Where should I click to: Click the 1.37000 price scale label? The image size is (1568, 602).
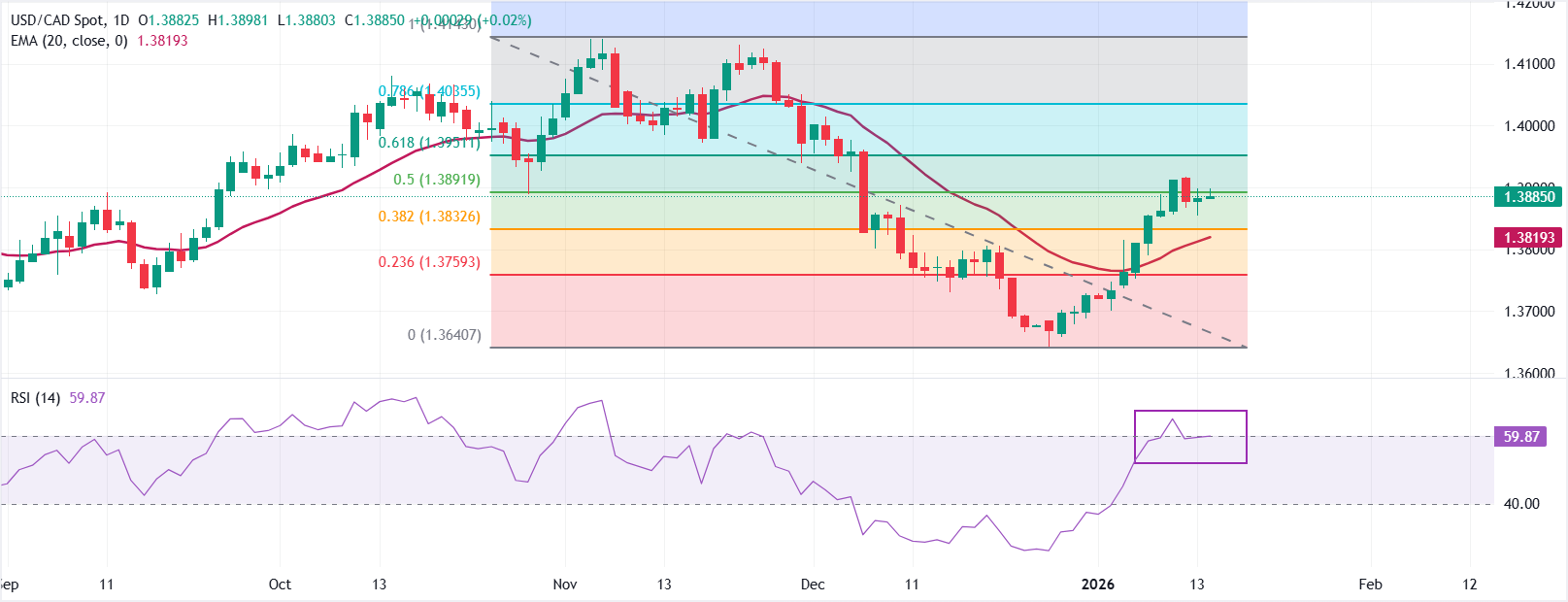pos(1529,312)
